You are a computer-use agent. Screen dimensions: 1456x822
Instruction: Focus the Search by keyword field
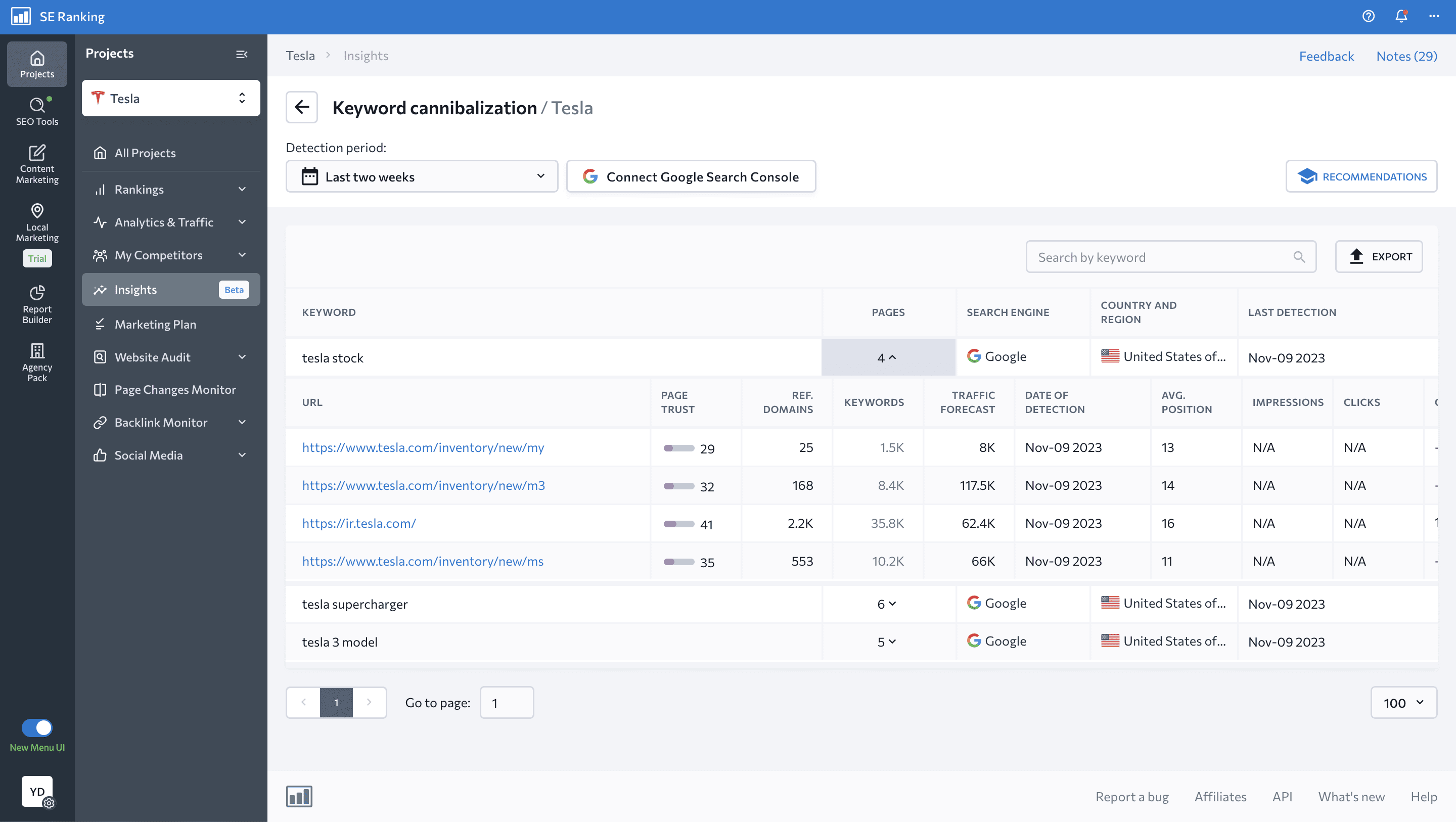point(1170,257)
